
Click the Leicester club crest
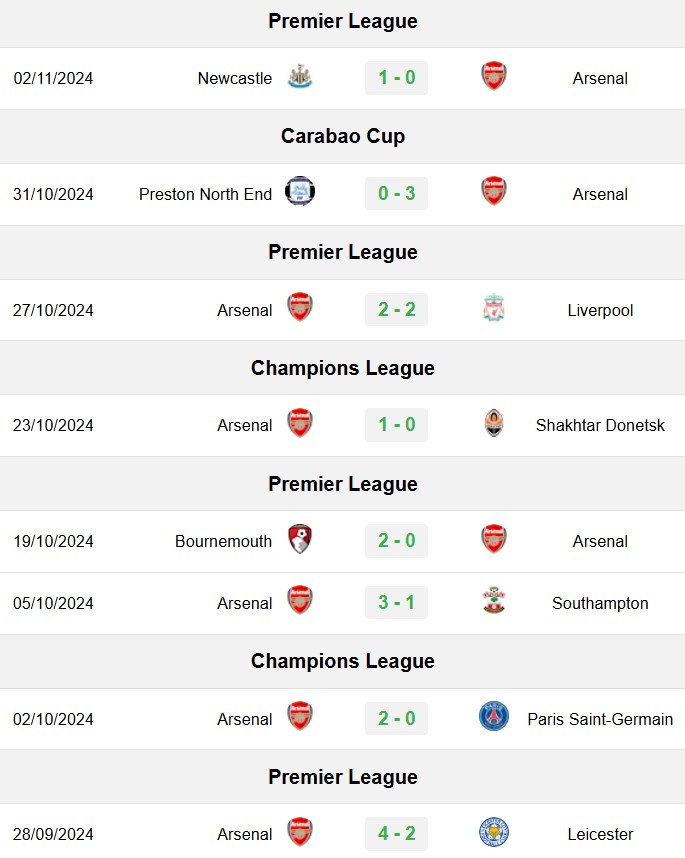point(494,832)
